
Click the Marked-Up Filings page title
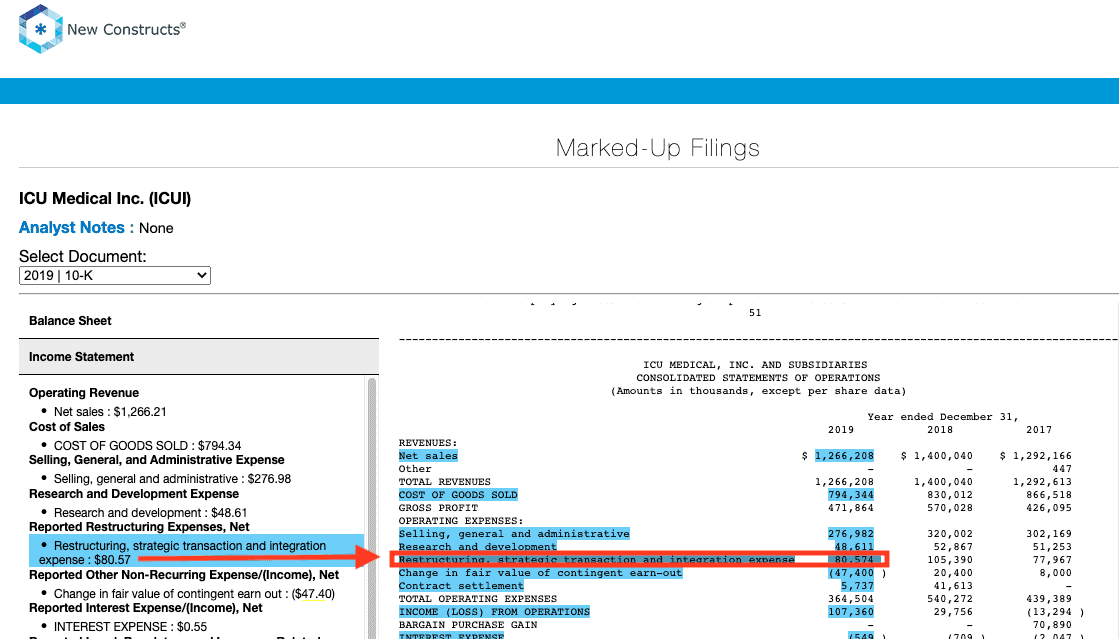(x=657, y=148)
